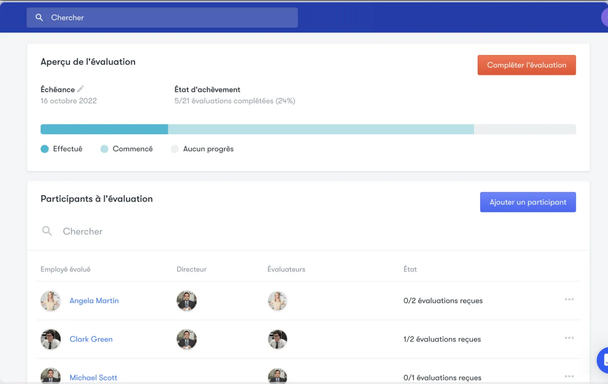The width and height of the screenshot is (608, 384).
Task: Click the pencil icon next to Échéance
Action: tap(80, 89)
